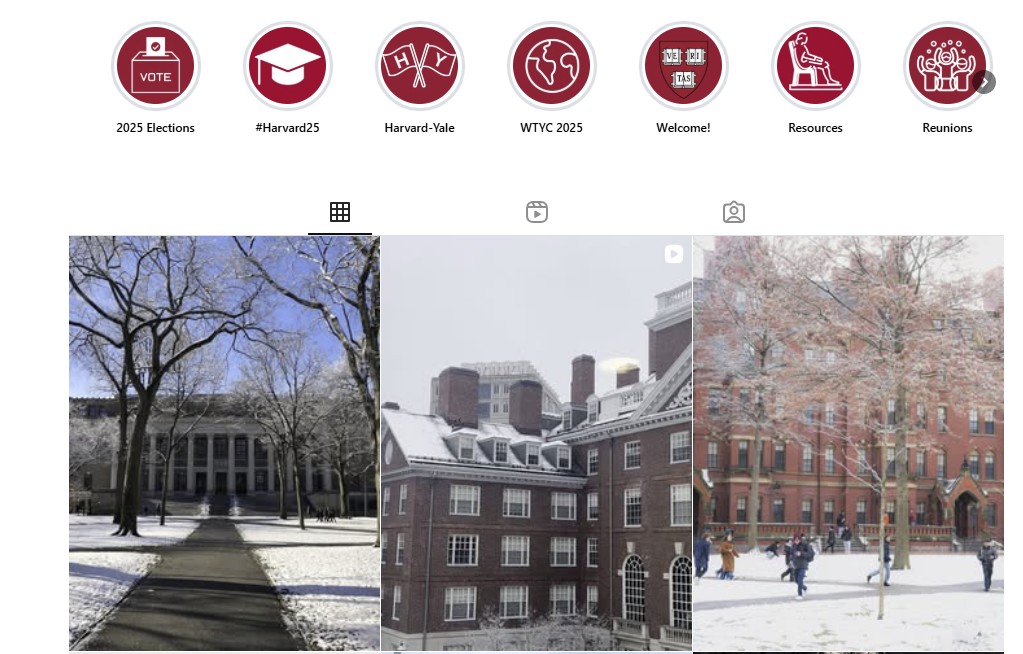Switch to the Tagged photos tab
1023x654 pixels.
point(734,212)
